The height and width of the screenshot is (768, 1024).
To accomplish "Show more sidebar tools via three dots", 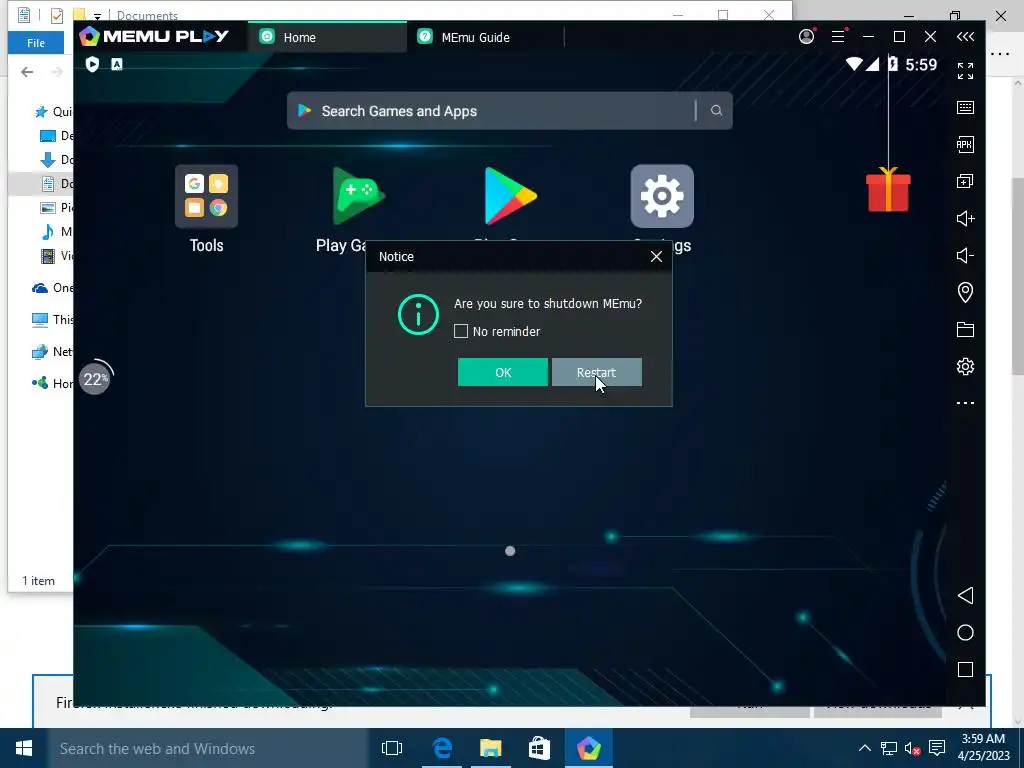I will tap(965, 403).
